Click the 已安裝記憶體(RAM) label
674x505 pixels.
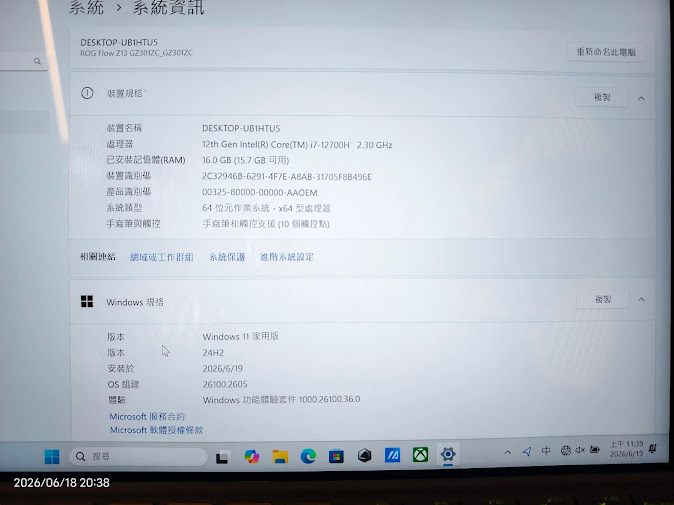click(x=146, y=160)
